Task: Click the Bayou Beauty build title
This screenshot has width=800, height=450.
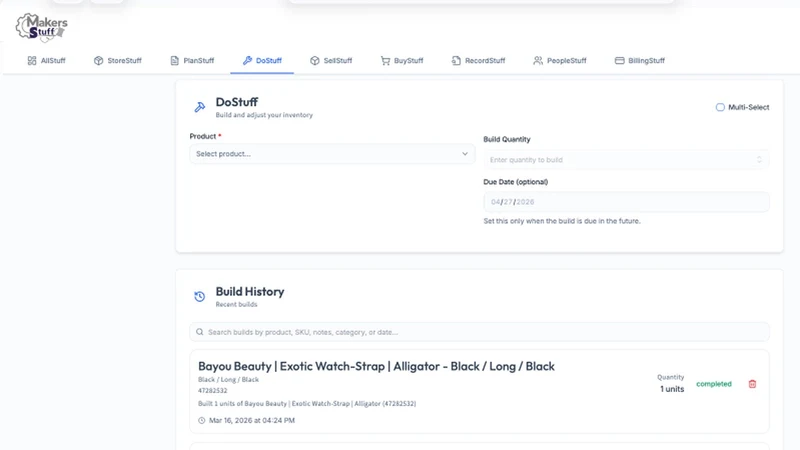Action: pyautogui.click(x=376, y=366)
